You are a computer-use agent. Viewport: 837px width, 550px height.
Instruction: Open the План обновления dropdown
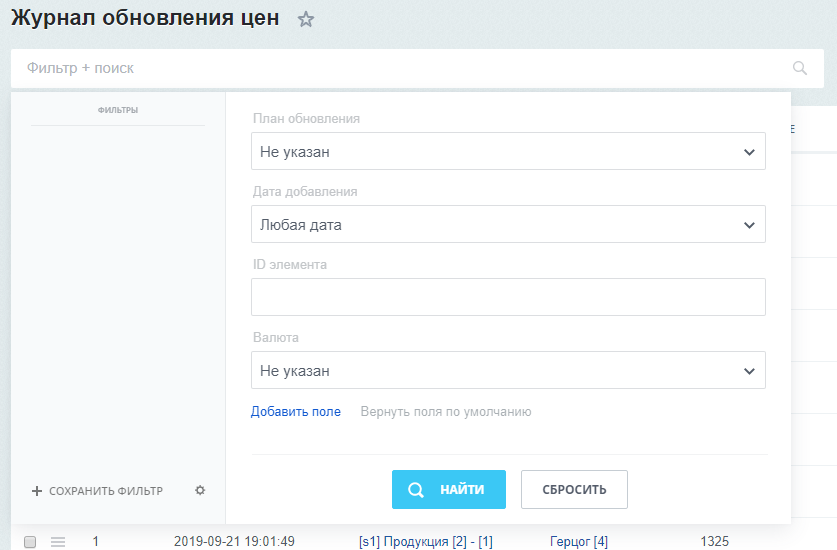point(508,152)
